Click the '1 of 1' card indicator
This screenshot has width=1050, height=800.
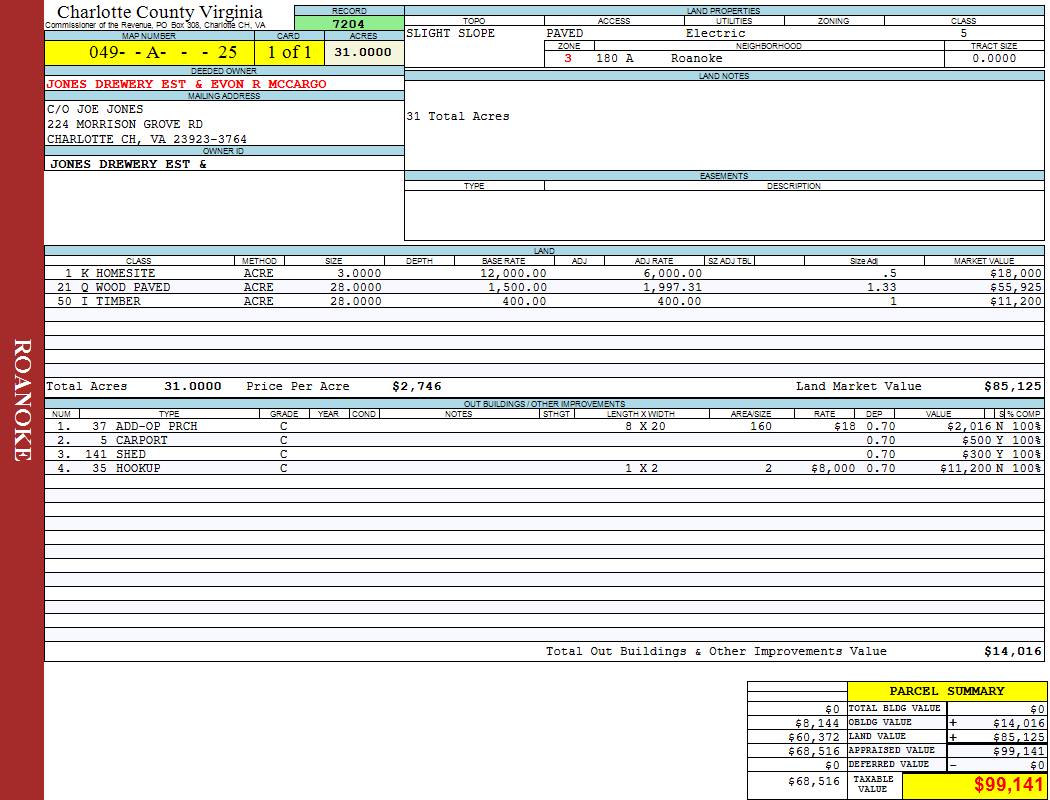click(289, 52)
